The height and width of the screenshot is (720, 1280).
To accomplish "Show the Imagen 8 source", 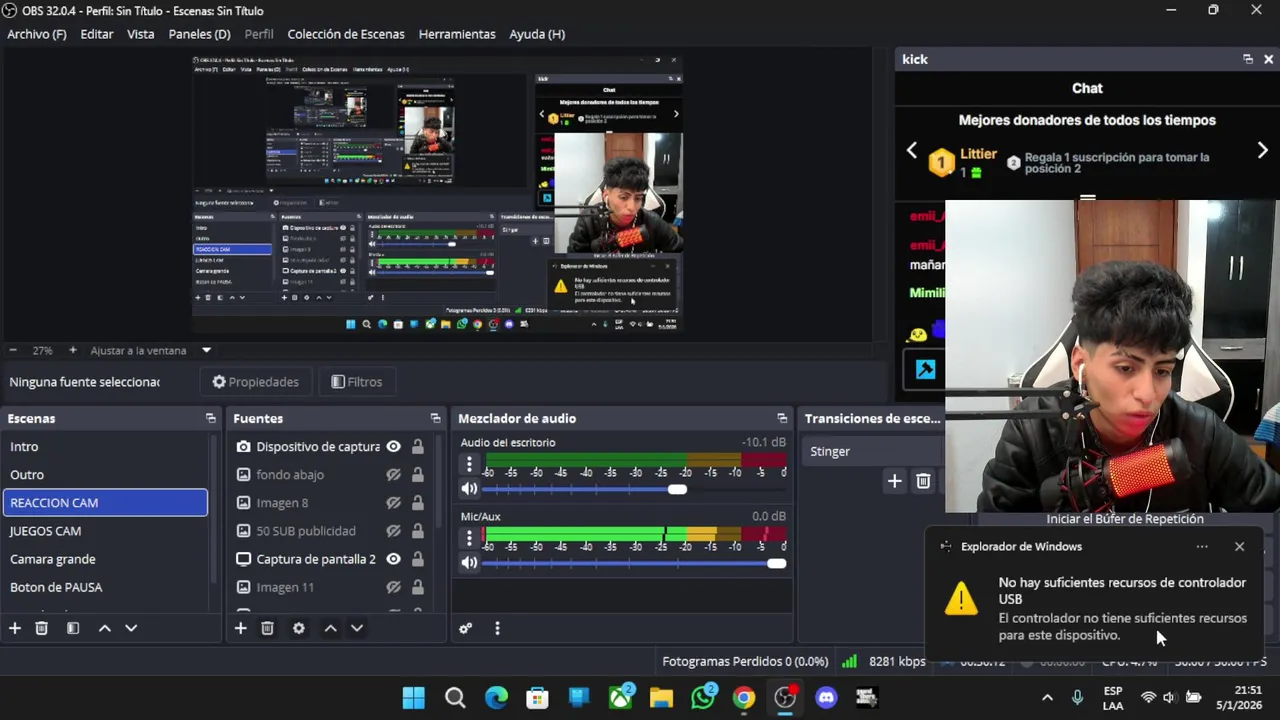I will click(x=394, y=503).
